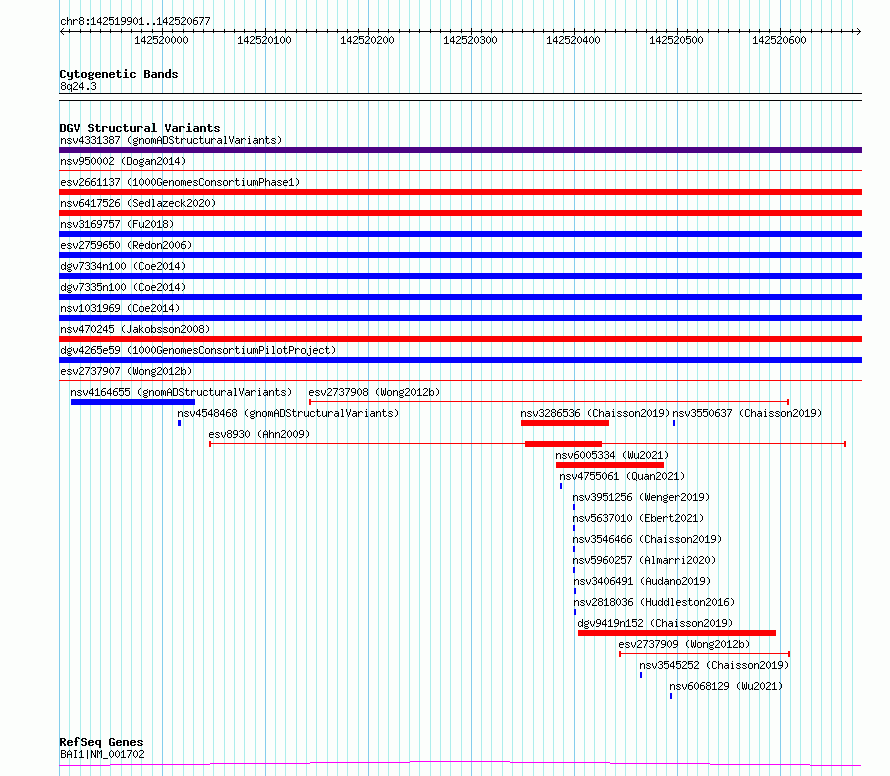Screen dimensions: 890x776
Task: Click nsv5960257 (Almarri2020) label
Action: tap(644, 560)
